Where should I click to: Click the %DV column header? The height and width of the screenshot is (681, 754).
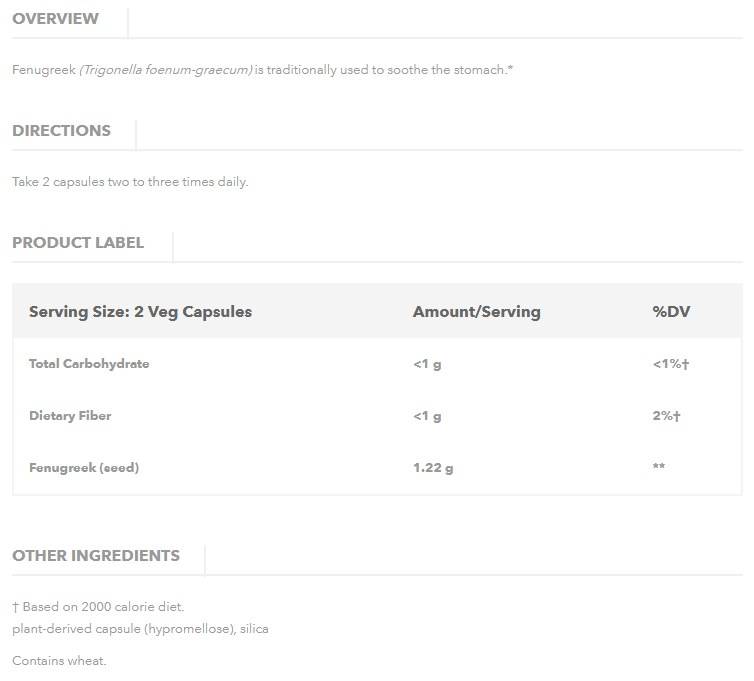(671, 311)
